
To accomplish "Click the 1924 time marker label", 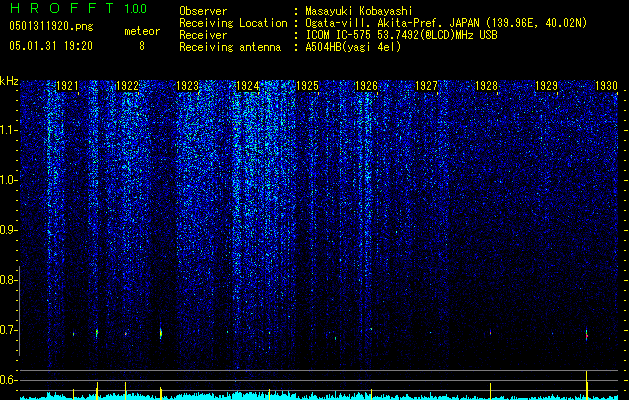I will (247, 86).
